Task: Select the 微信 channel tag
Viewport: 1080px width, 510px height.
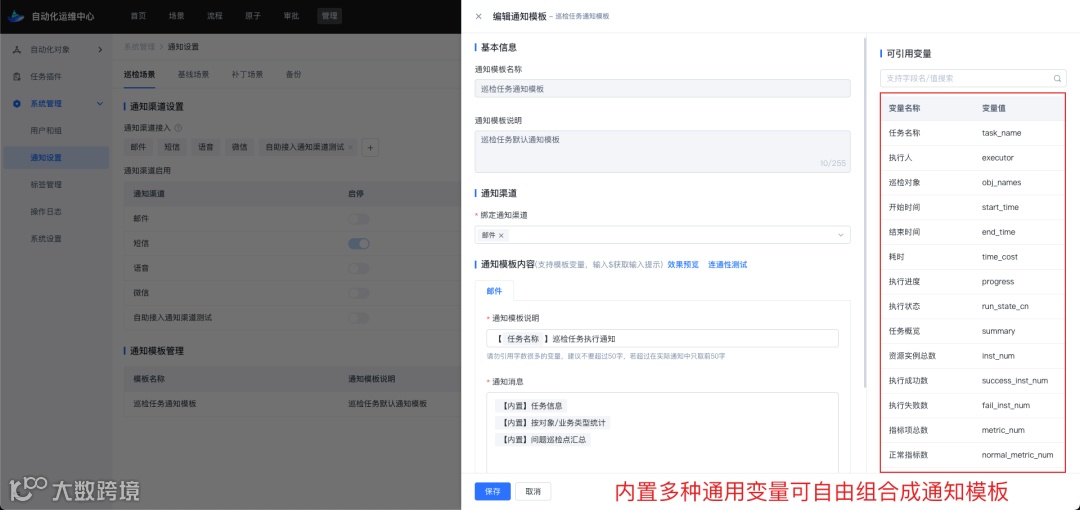Action: coord(240,147)
